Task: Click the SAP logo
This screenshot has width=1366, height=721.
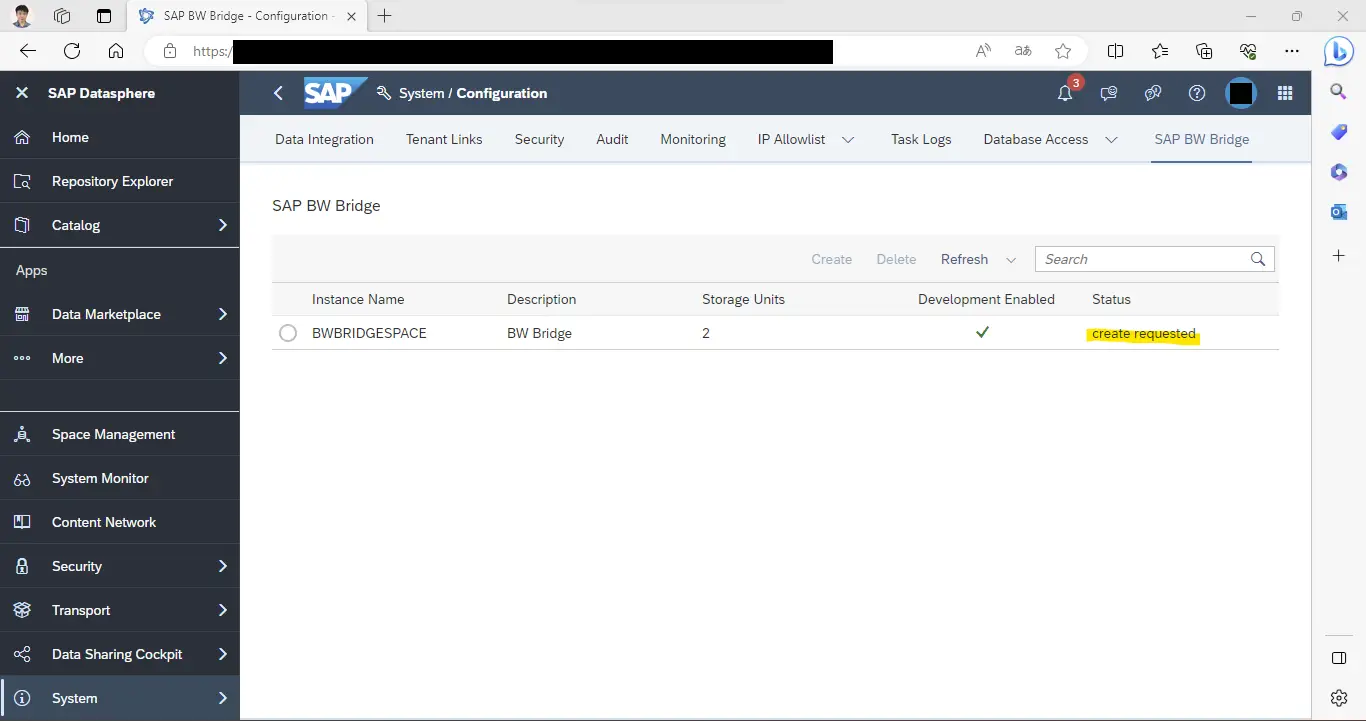Action: (x=335, y=92)
